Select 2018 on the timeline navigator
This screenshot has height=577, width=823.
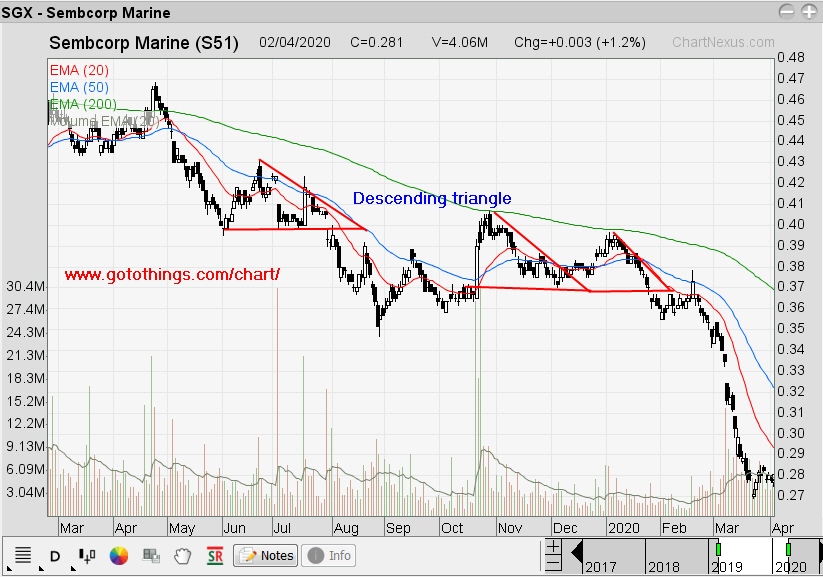click(x=663, y=567)
